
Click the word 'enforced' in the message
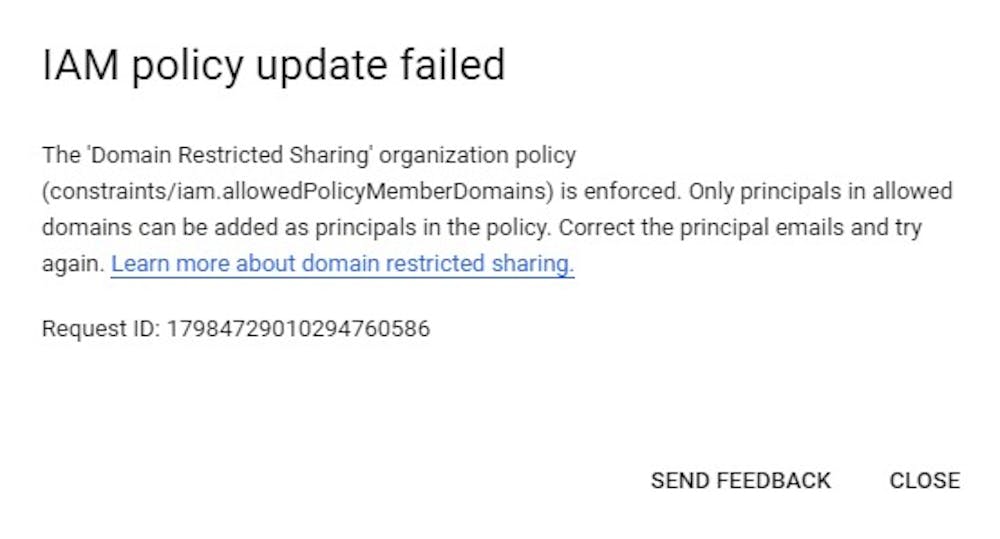[639, 191]
